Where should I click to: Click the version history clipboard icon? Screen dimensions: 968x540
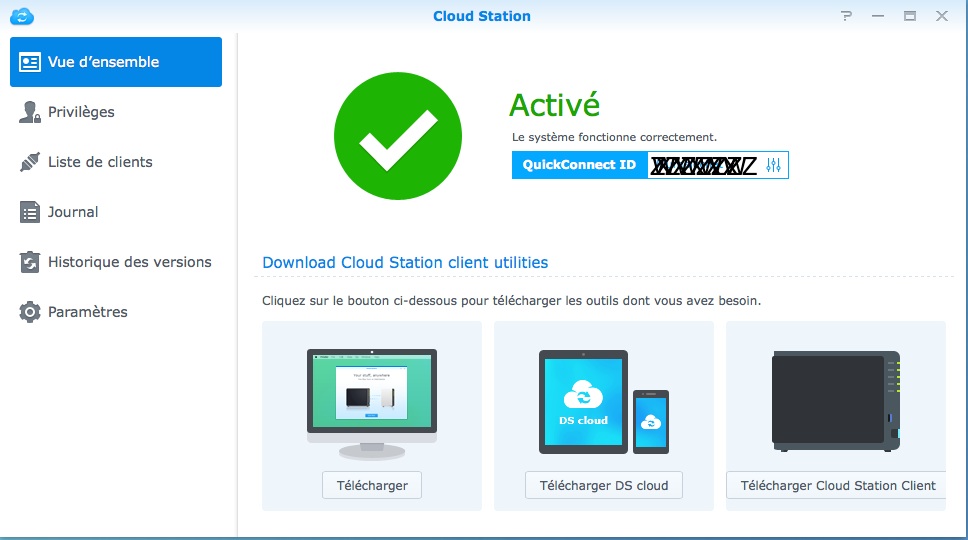30,262
